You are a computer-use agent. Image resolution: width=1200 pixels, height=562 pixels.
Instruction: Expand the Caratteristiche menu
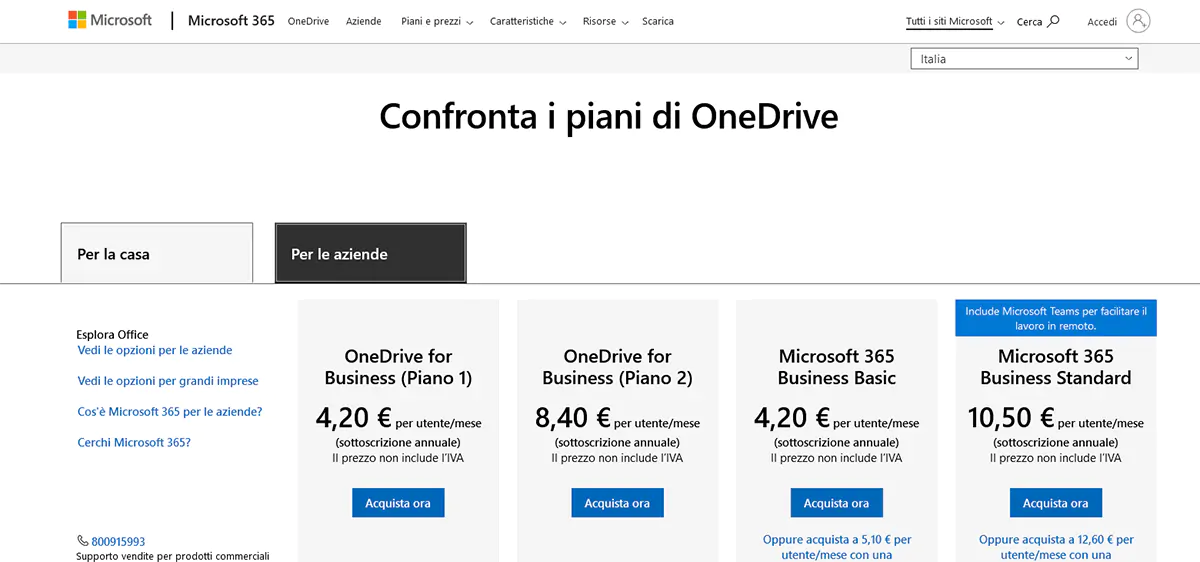(x=528, y=21)
